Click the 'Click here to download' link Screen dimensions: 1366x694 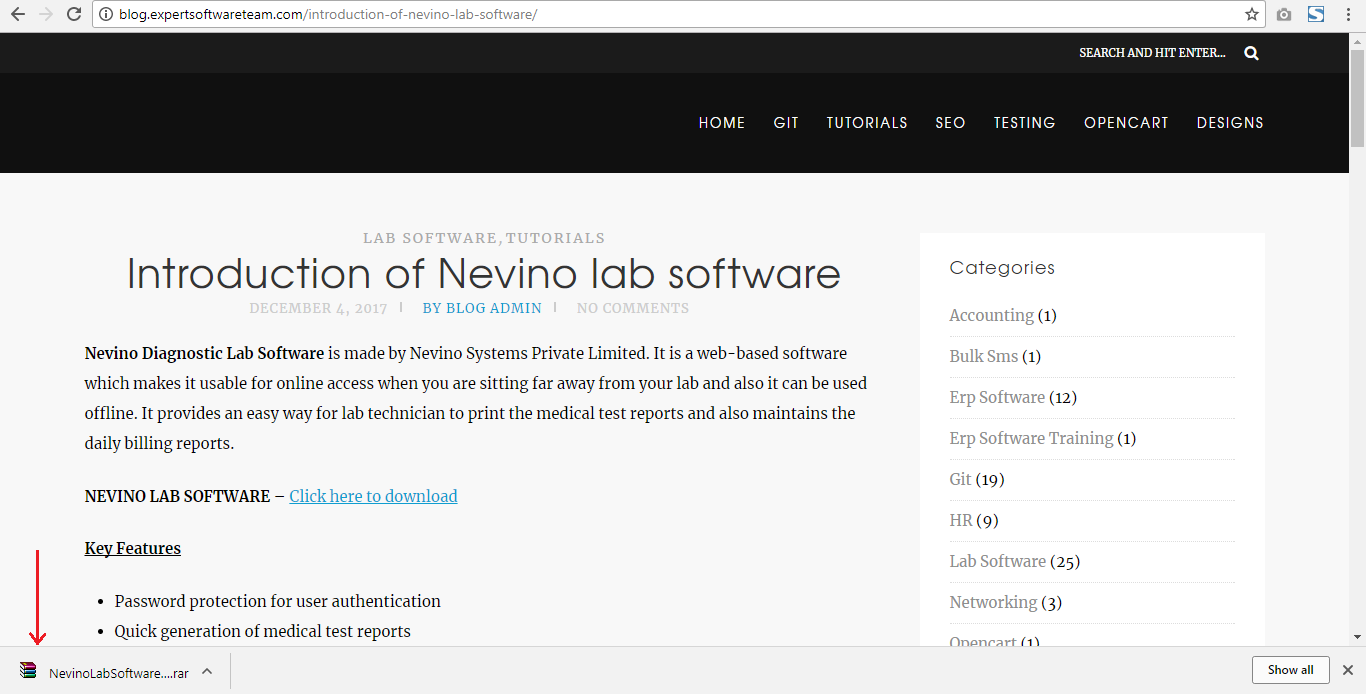[x=373, y=496]
